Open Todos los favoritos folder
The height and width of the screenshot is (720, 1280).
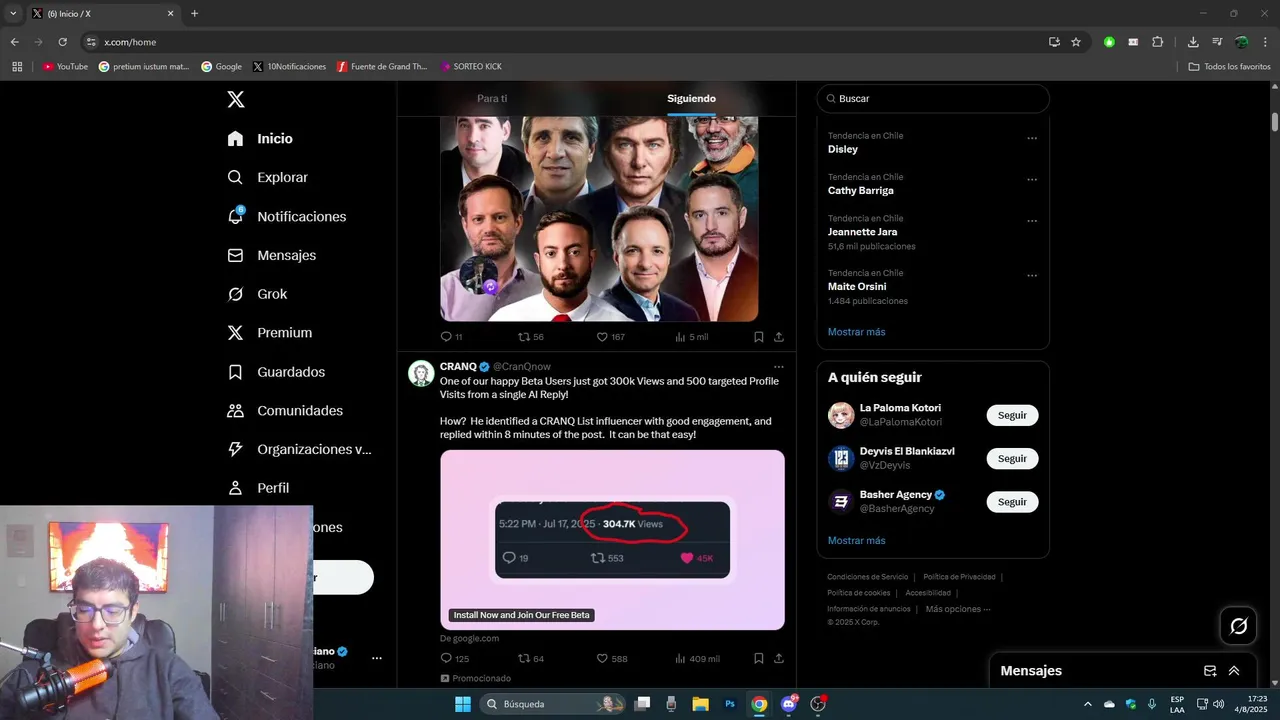click(1229, 67)
